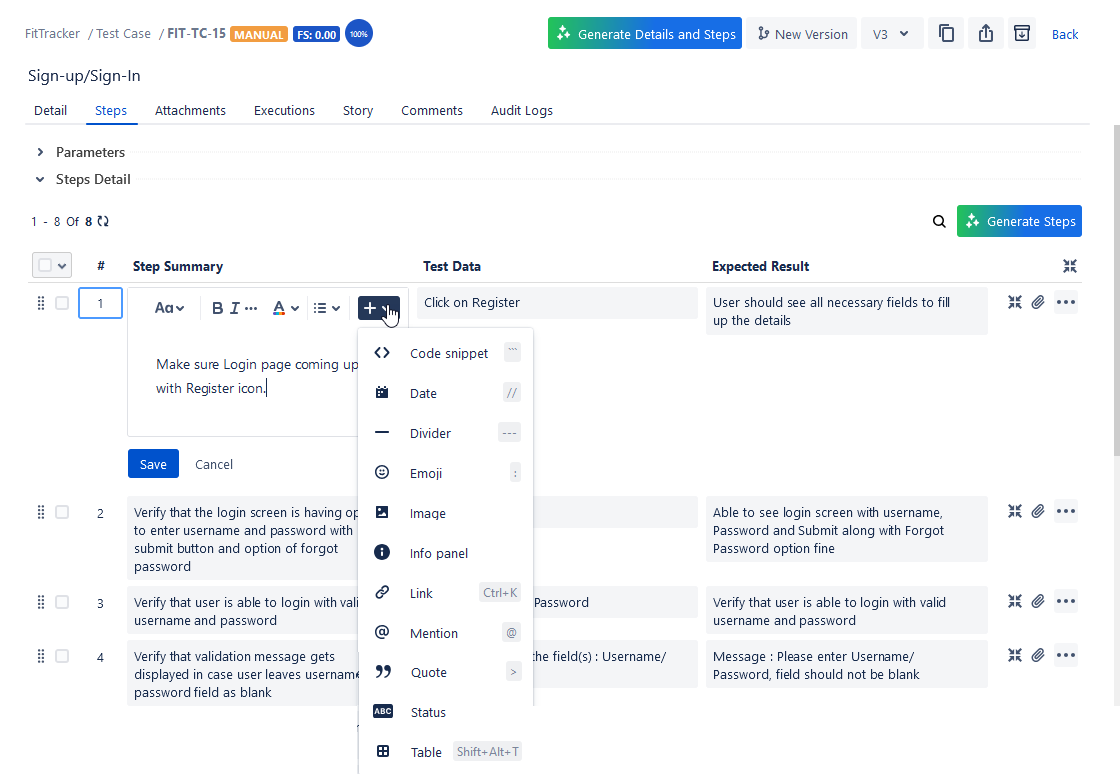Open the V3 version dropdown
The width and height of the screenshot is (1120, 778).
pos(892,33)
